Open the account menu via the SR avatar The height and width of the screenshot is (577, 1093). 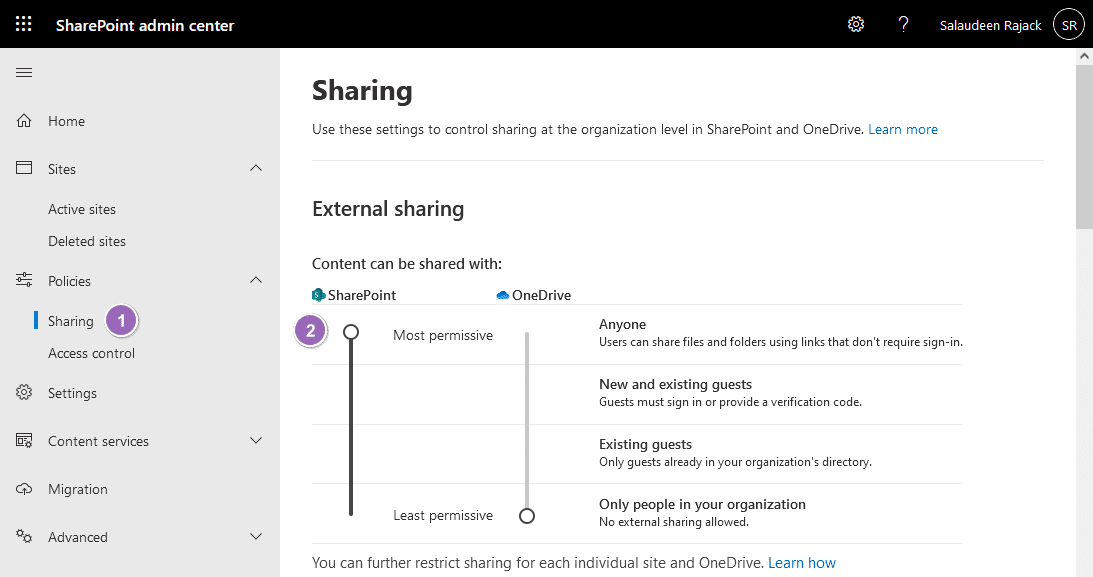point(1067,23)
